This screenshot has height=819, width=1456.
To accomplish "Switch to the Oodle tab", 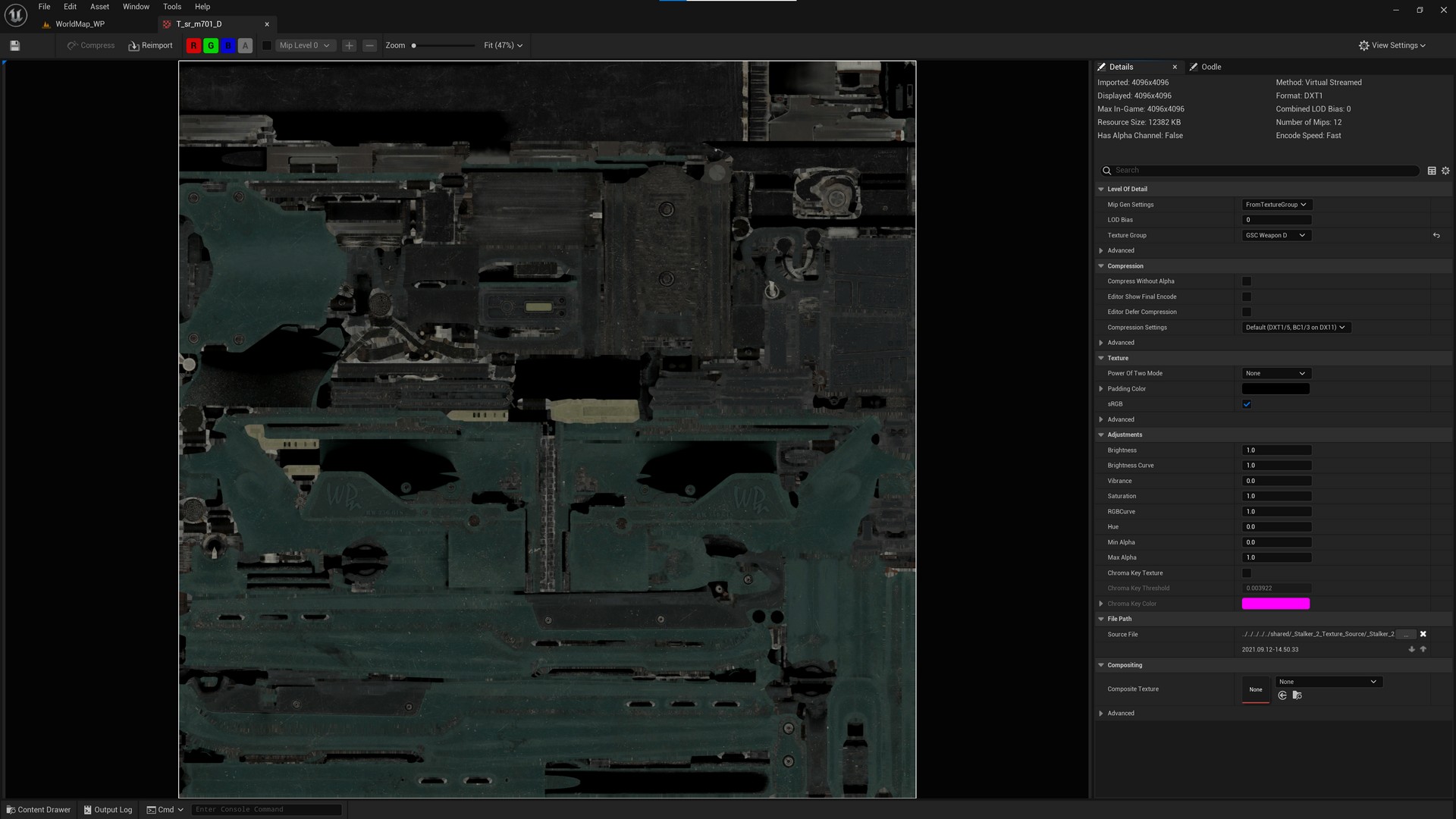I will [1210, 67].
